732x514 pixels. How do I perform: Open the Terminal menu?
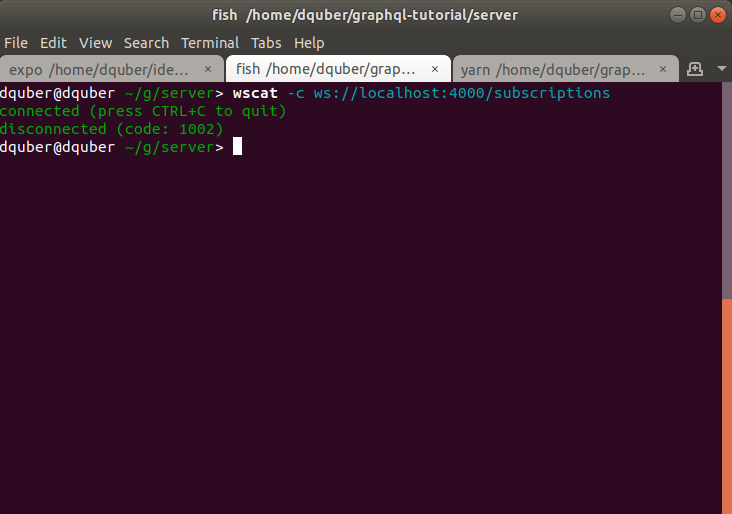click(x=210, y=43)
